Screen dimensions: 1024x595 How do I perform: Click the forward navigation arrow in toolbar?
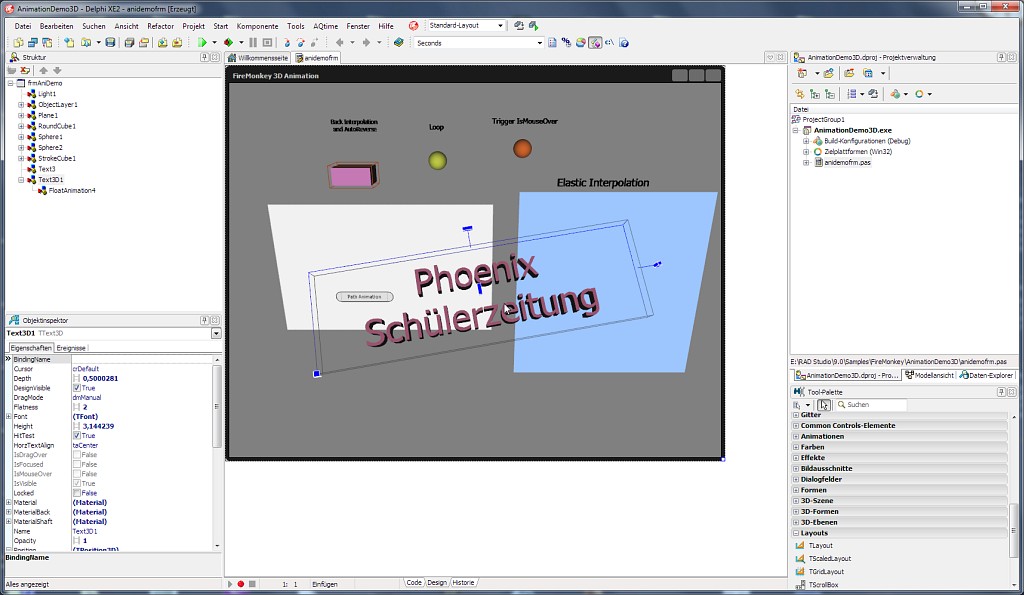pos(366,42)
